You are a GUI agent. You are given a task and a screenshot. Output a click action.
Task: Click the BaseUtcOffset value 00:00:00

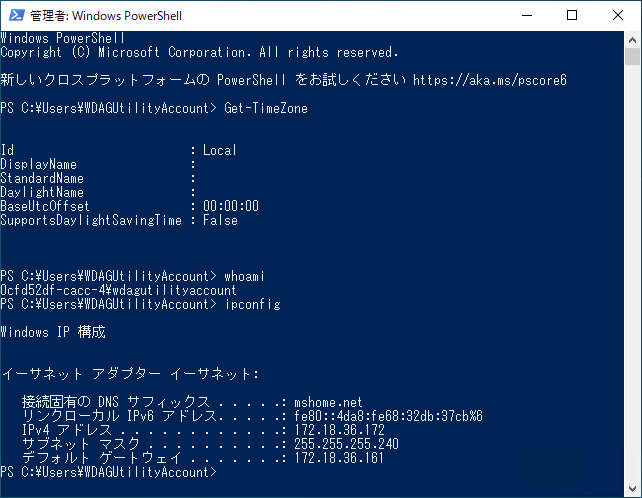231,206
